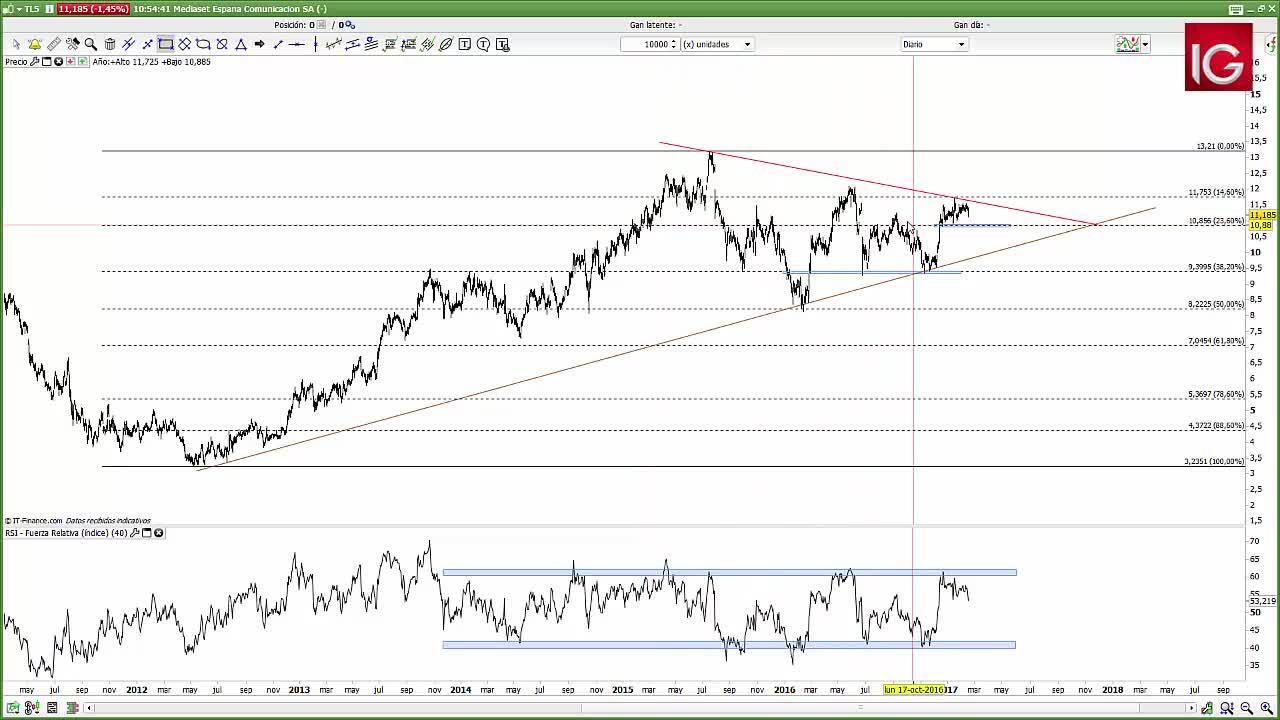
Task: Click the on-screen keyboard icon in title bar
Action: click(x=1236, y=9)
